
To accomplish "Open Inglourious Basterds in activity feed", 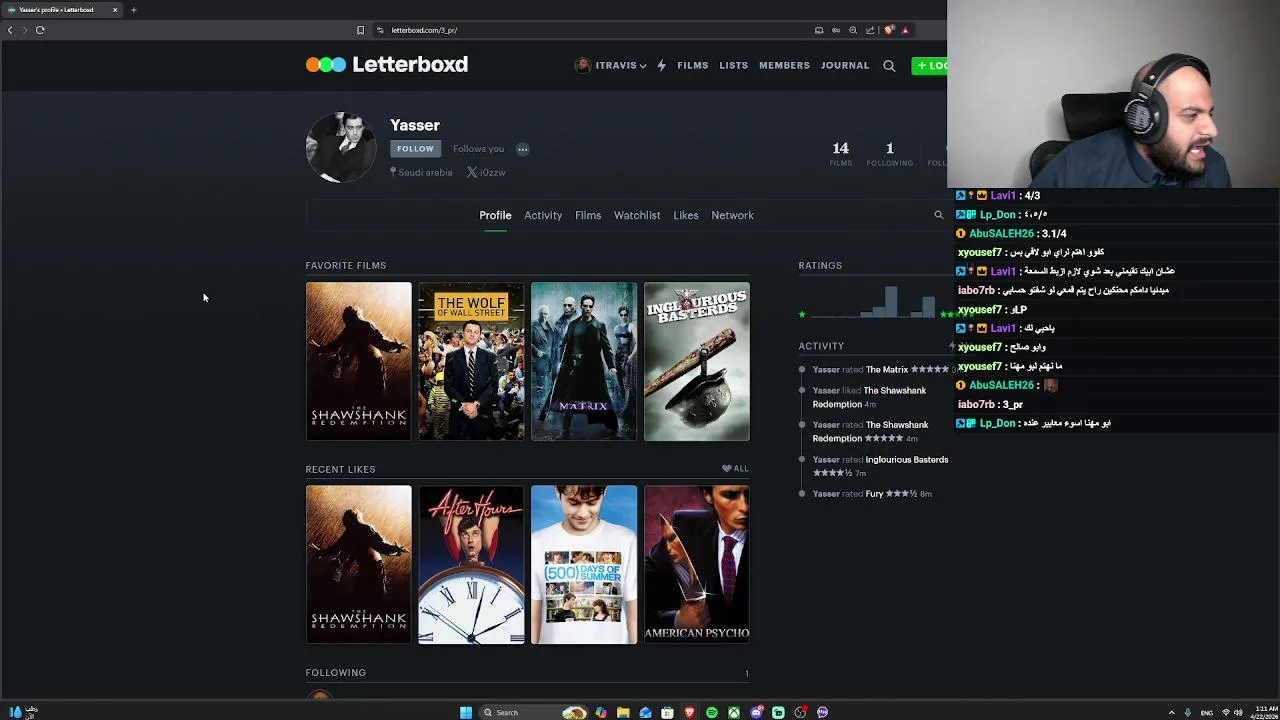I will 906,460.
